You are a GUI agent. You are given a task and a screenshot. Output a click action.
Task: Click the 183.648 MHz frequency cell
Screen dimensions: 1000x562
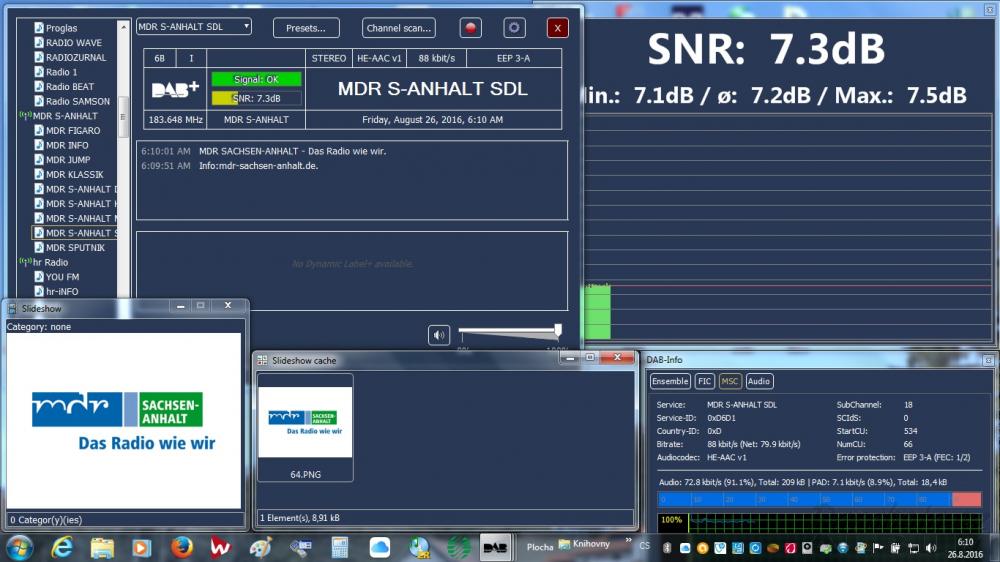point(175,119)
